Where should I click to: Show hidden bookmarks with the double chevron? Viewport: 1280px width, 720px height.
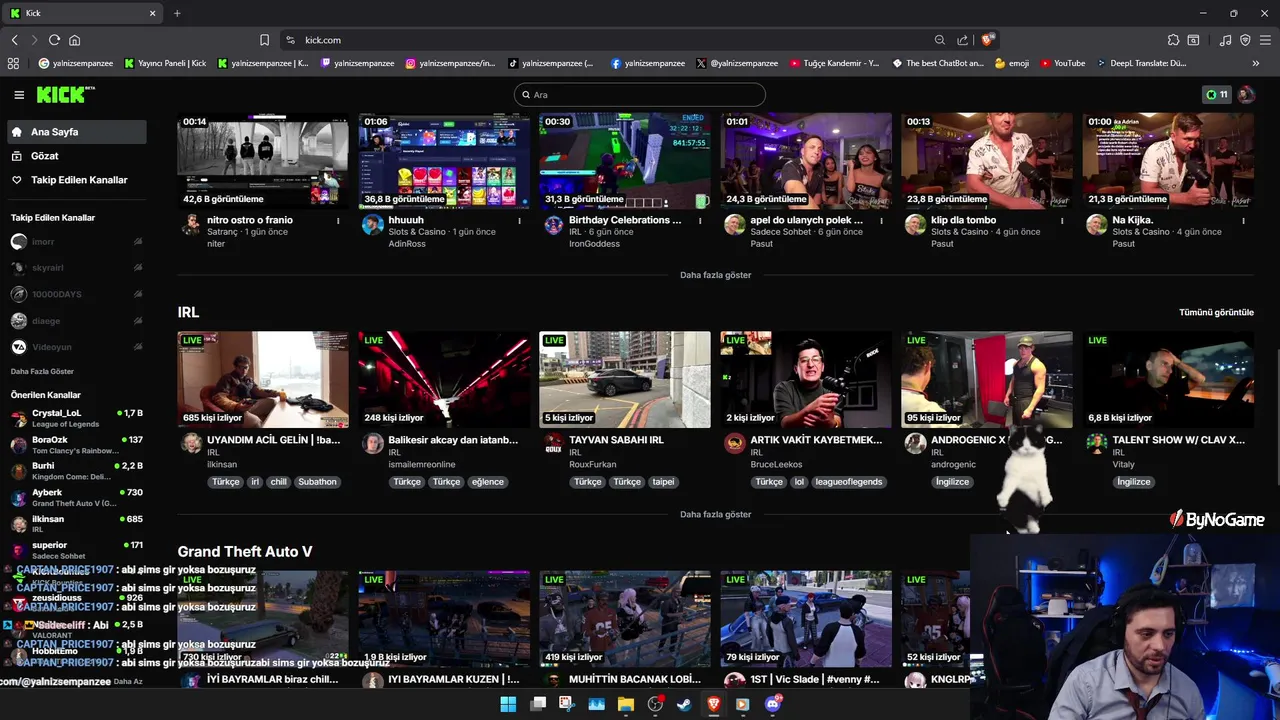pos(1255,63)
